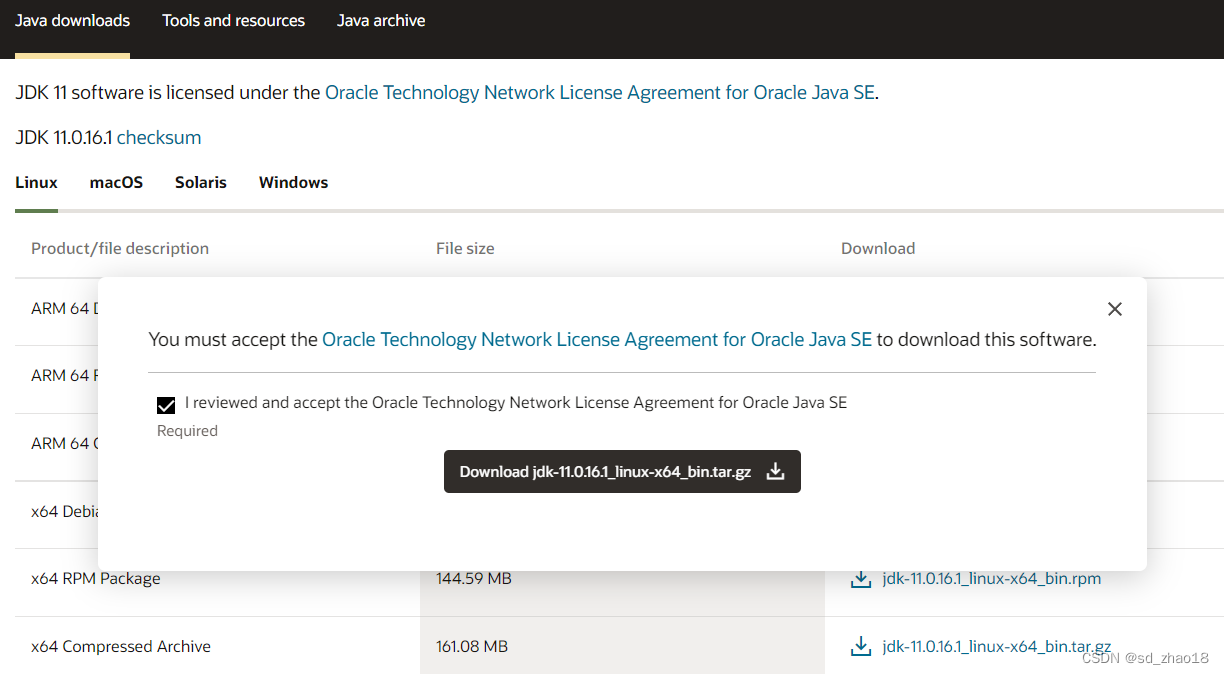
Task: Click the download arrow inside the Download button
Action: (x=775, y=472)
